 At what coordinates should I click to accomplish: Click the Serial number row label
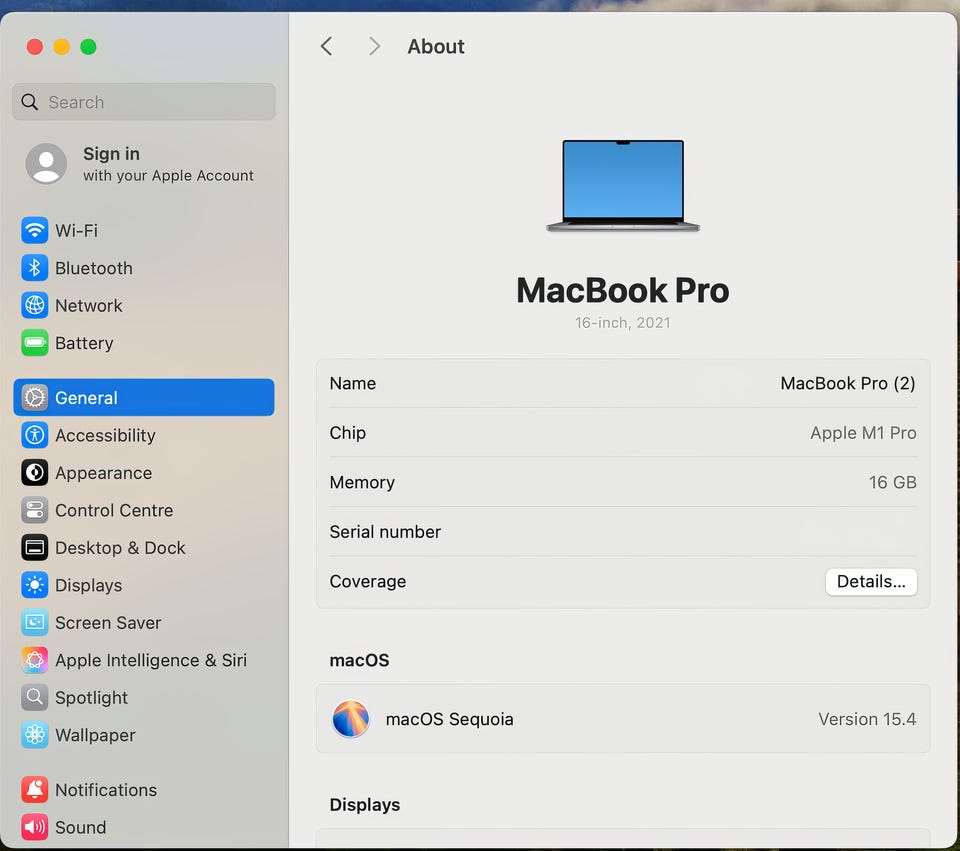click(385, 532)
